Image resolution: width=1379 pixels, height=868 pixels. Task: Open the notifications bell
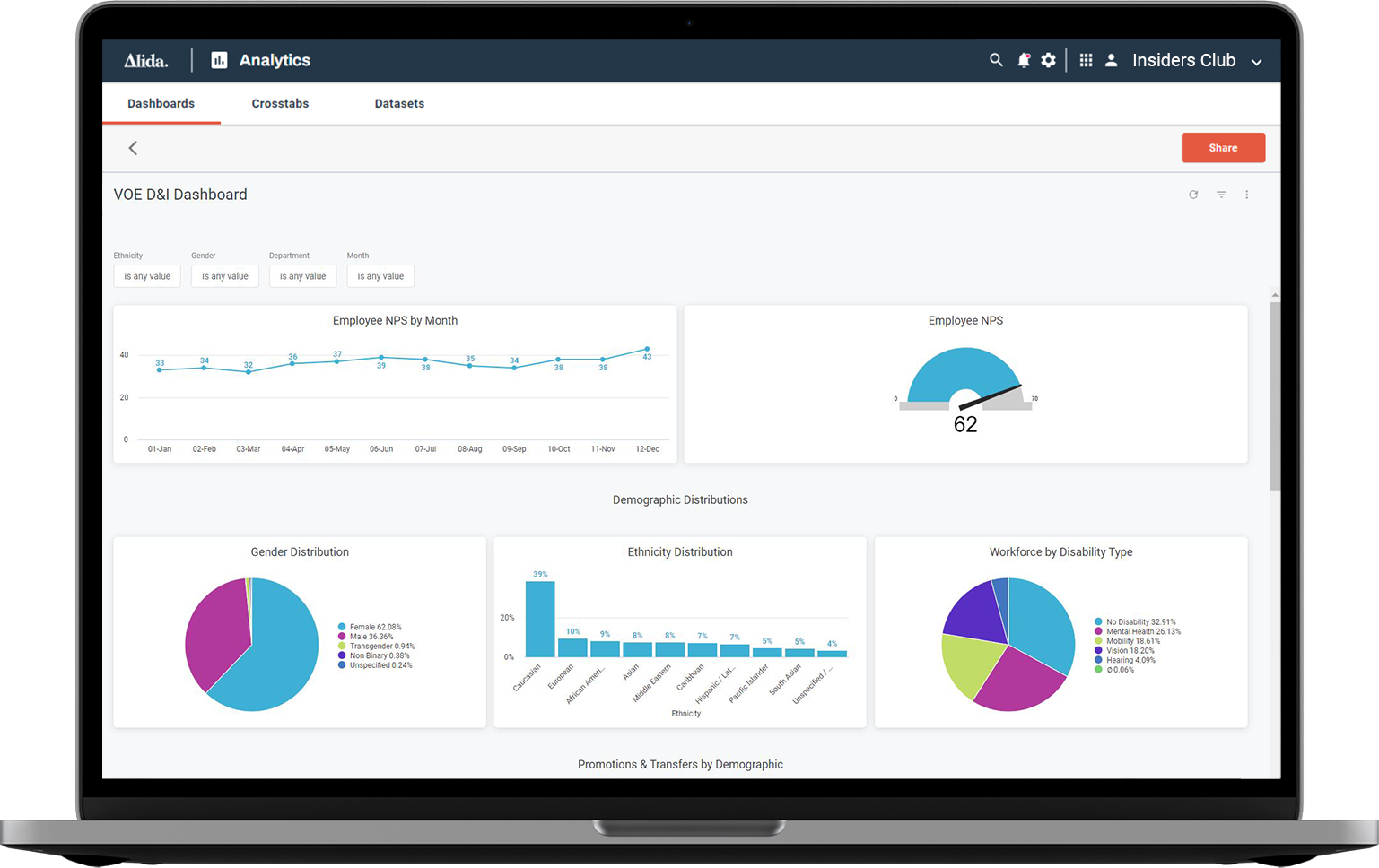pos(1024,60)
